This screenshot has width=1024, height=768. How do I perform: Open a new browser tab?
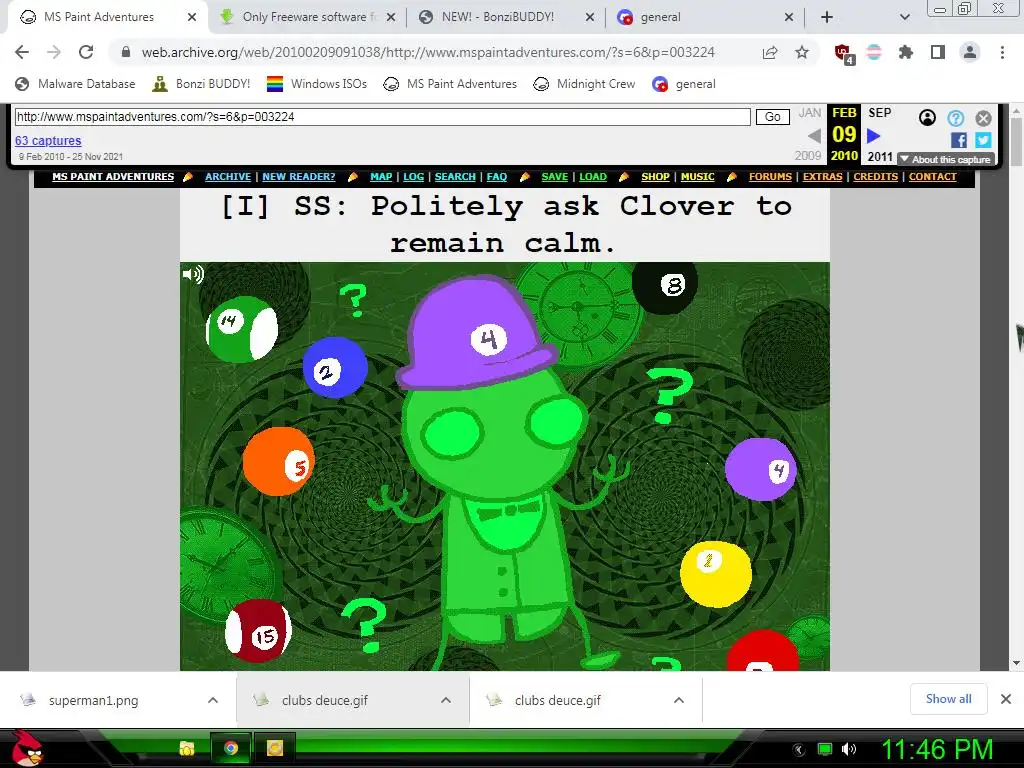tap(827, 17)
